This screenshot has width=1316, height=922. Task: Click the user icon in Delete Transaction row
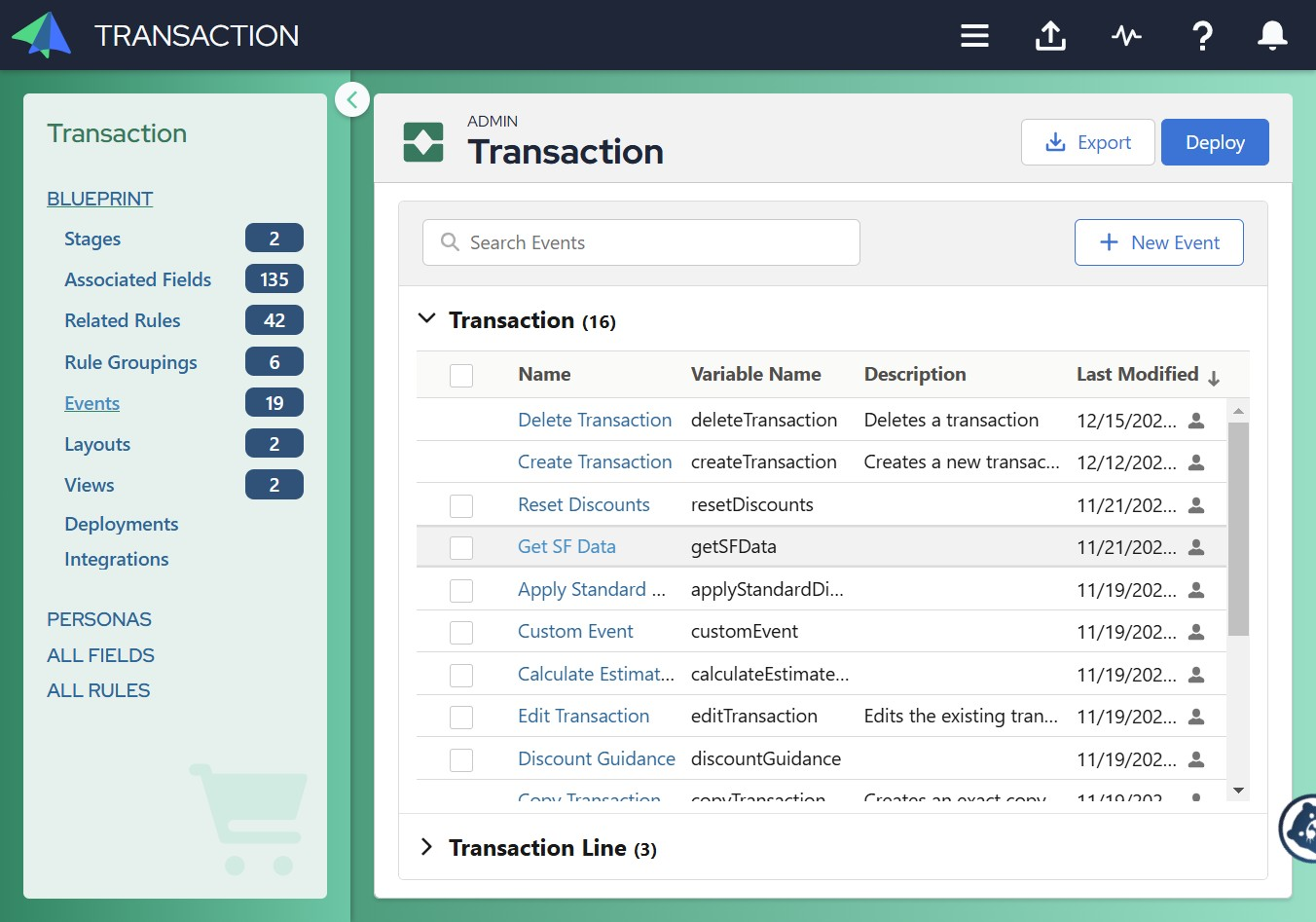pos(1196,421)
